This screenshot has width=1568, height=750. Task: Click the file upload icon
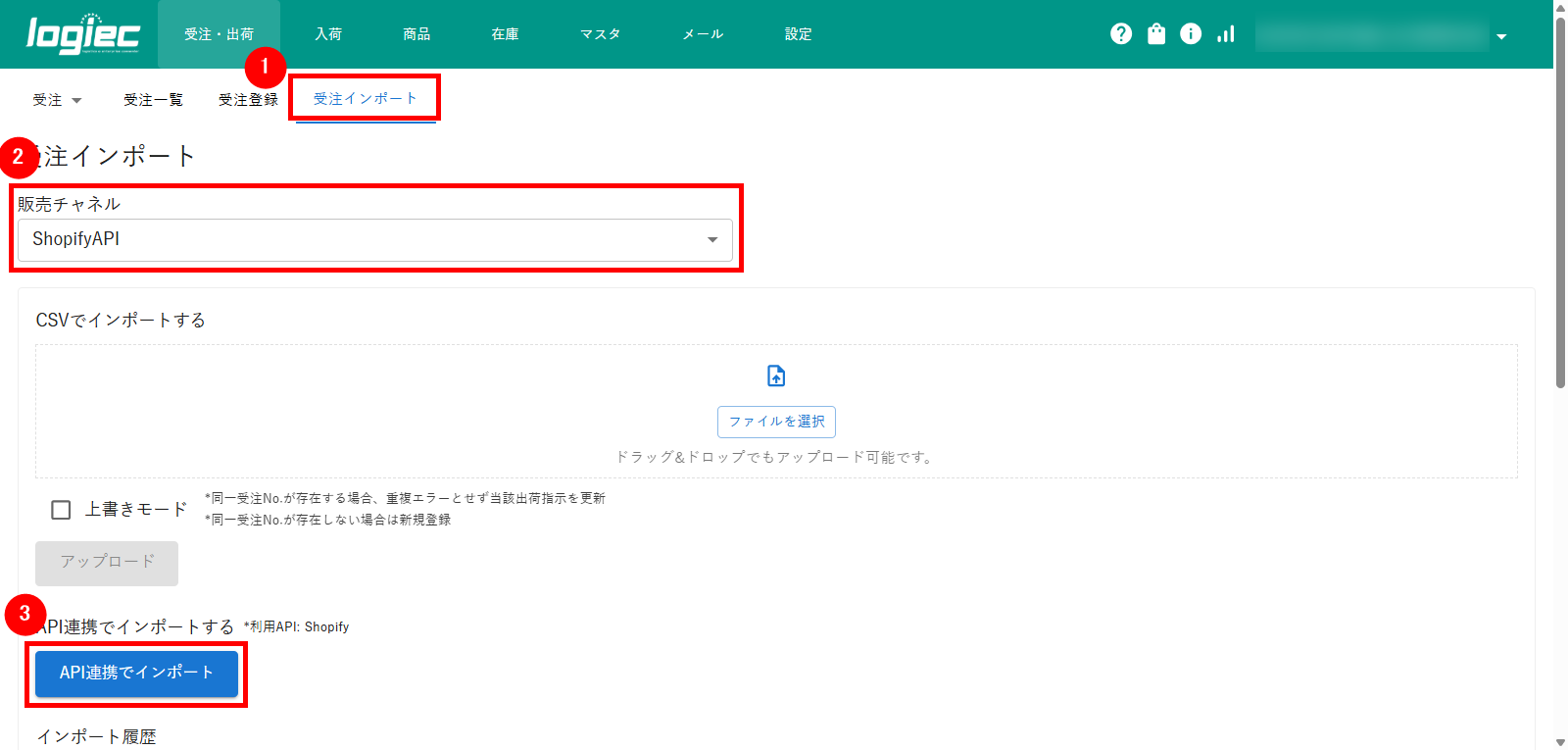point(776,375)
